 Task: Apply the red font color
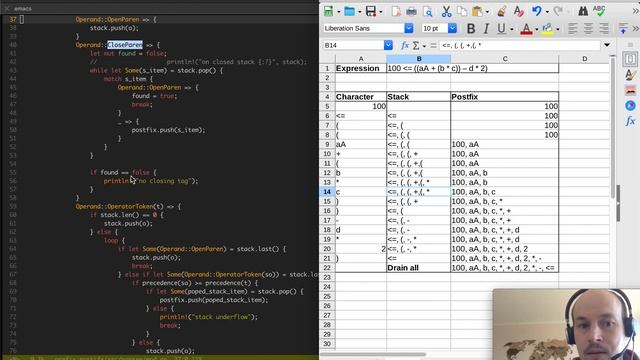(x=527, y=29)
